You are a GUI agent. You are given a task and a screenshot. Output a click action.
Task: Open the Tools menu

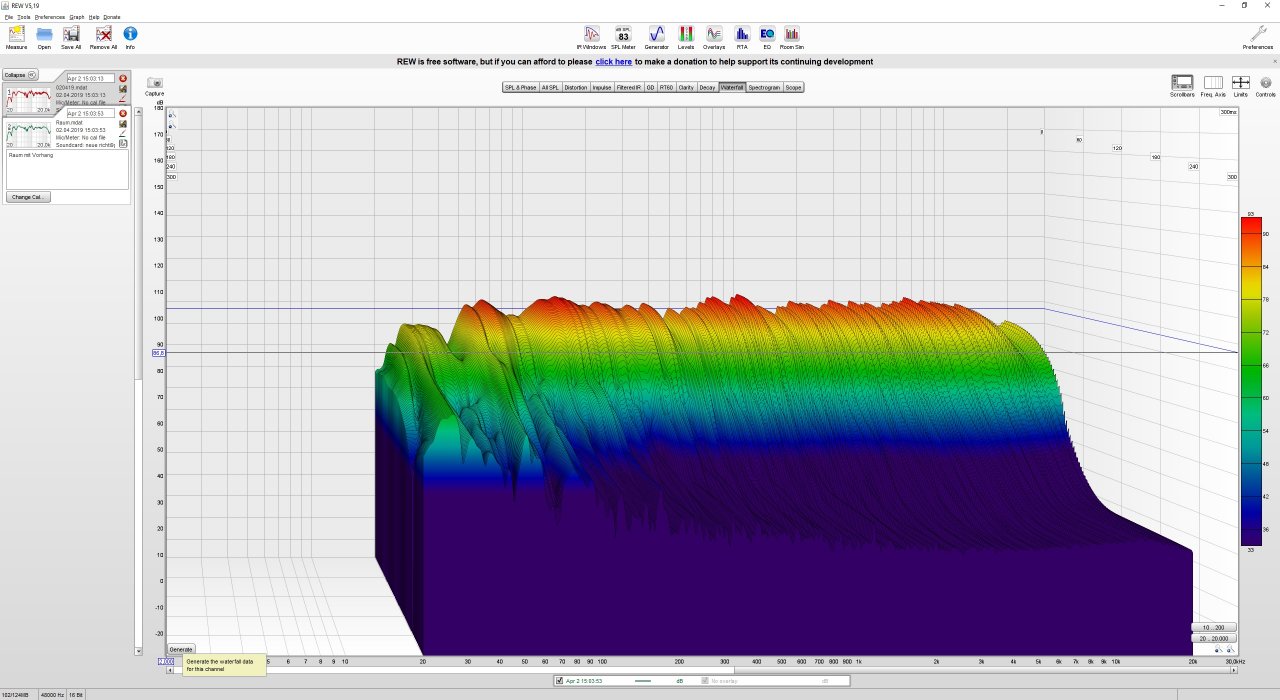[x=24, y=17]
